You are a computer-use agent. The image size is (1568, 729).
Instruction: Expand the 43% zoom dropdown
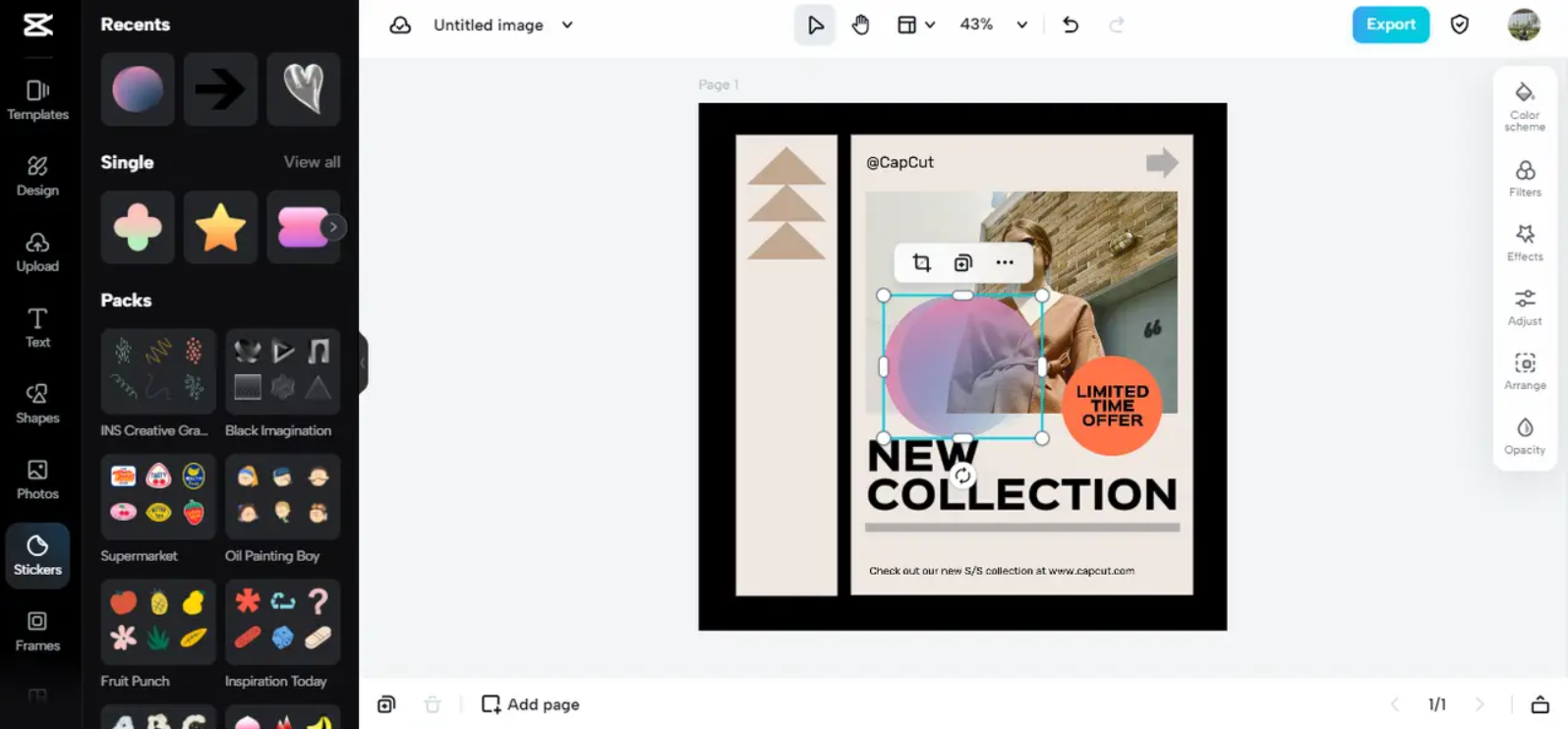tap(1021, 25)
